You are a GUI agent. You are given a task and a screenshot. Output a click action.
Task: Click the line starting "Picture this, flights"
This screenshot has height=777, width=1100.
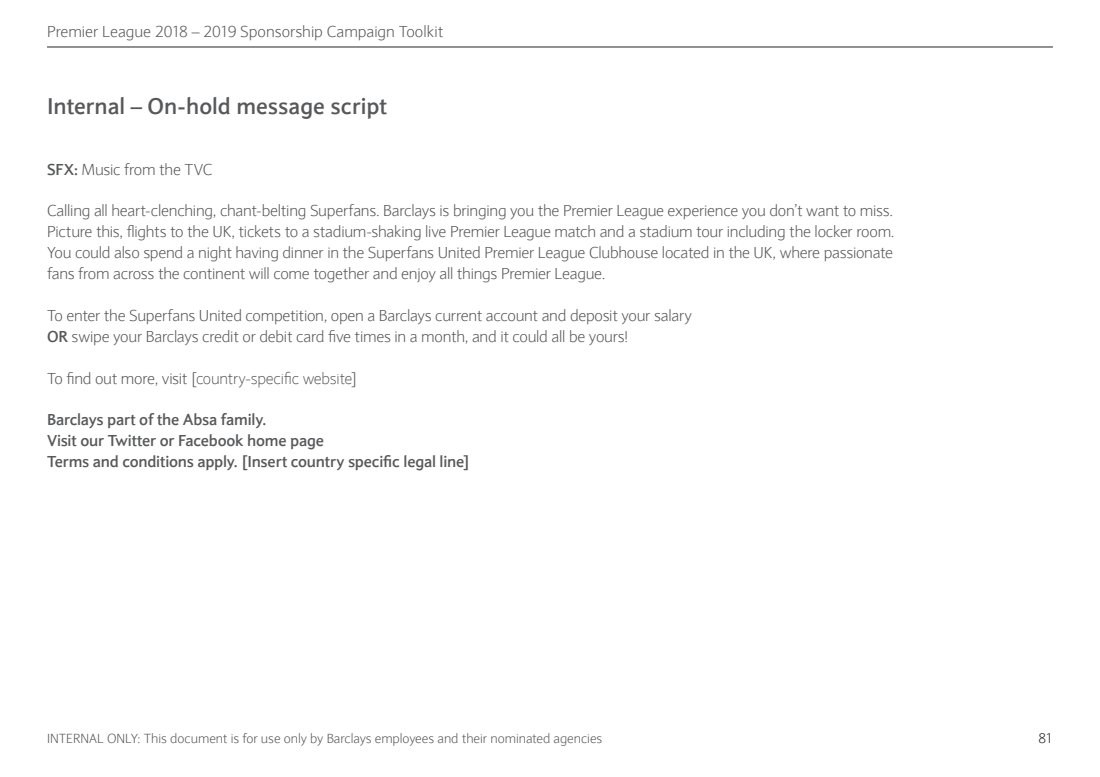coord(470,232)
